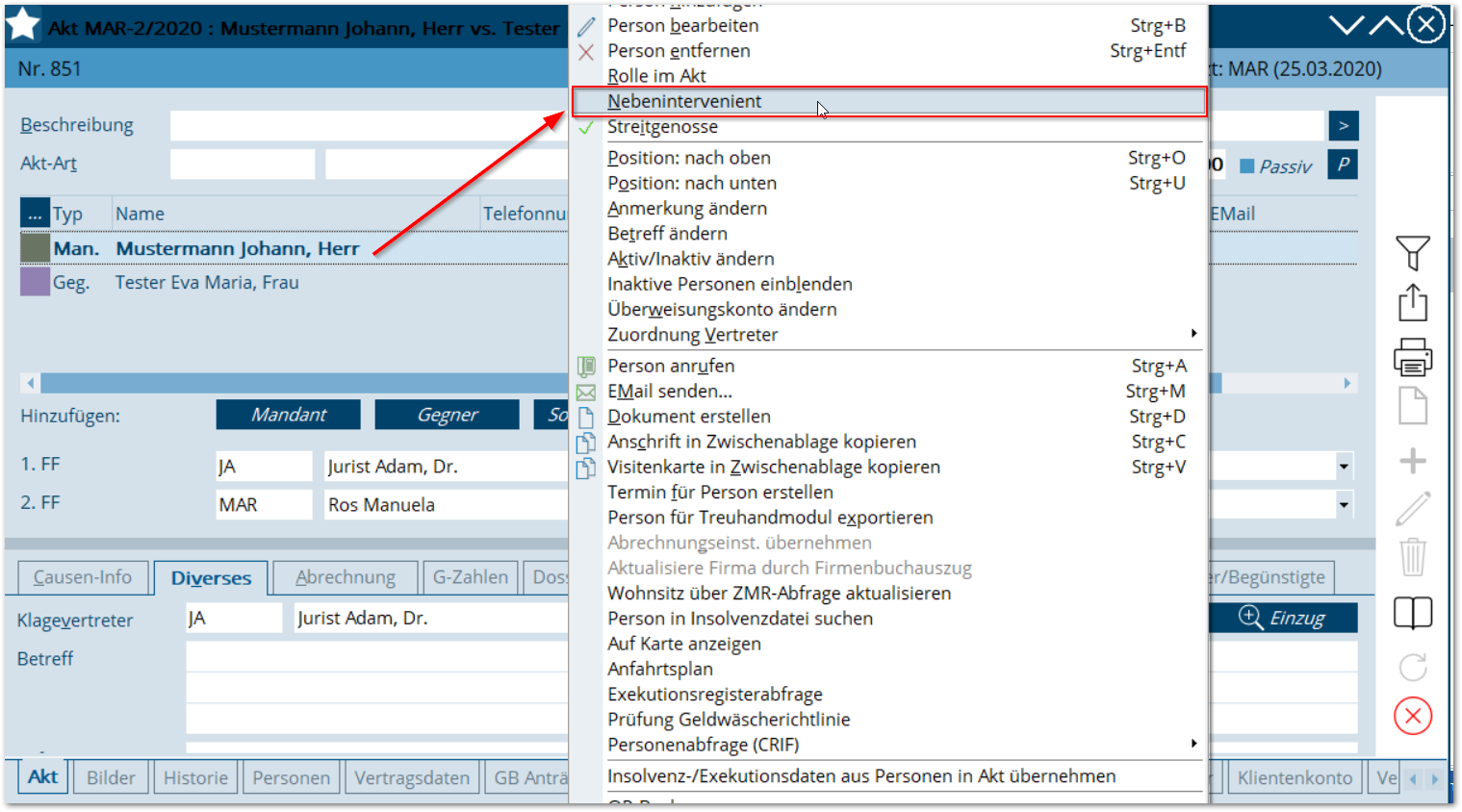This screenshot has height=812, width=1462.
Task: Click the favorite star icon in title bar
Action: pyautogui.click(x=23, y=26)
